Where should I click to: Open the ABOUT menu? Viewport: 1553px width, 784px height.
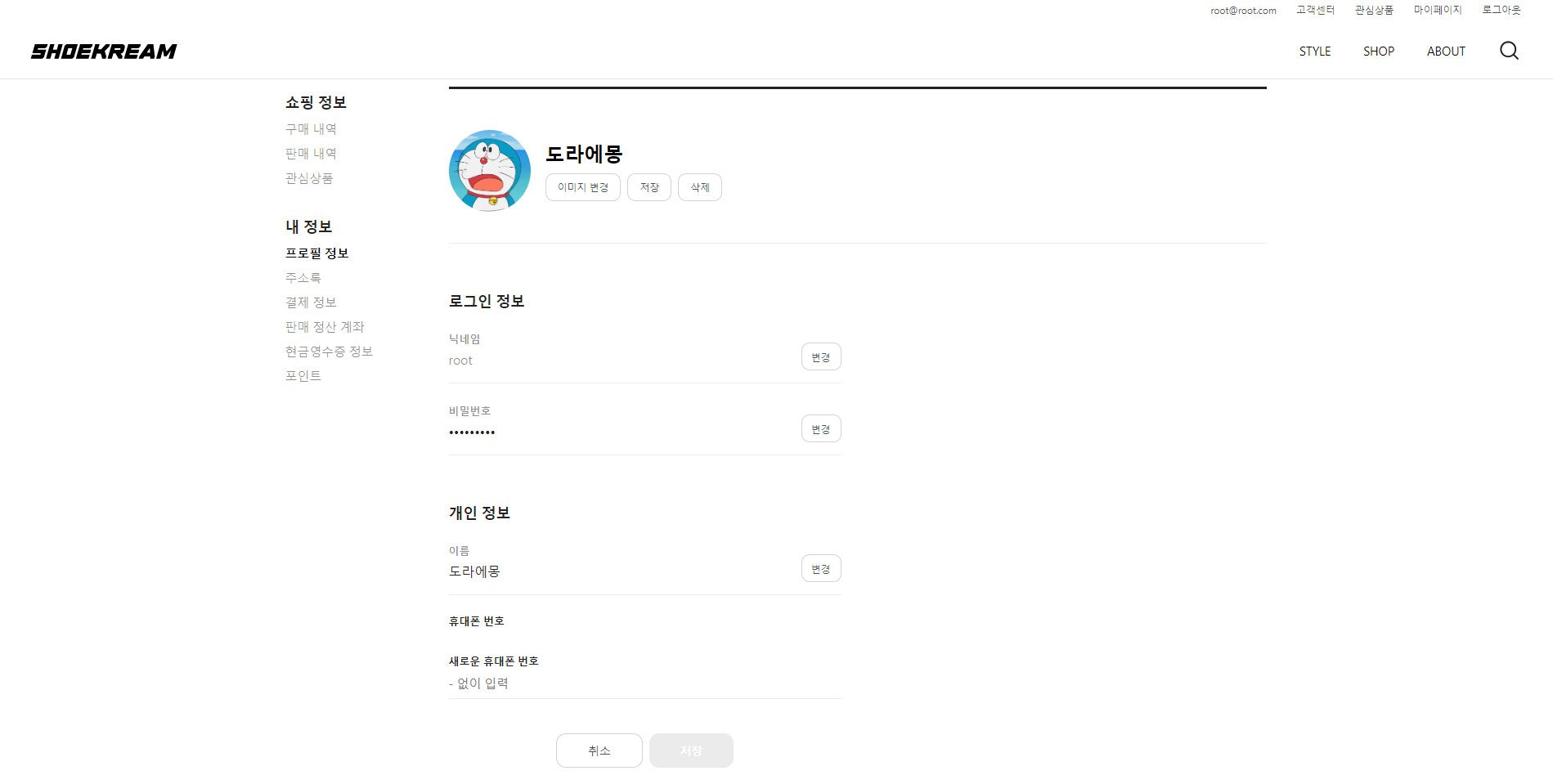(1446, 51)
